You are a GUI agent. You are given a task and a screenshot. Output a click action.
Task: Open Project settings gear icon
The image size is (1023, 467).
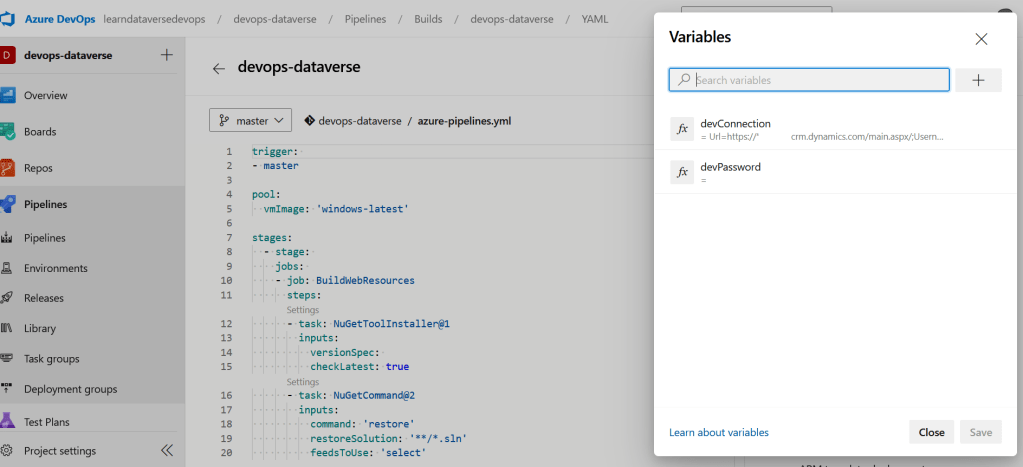pyautogui.click(x=7, y=451)
